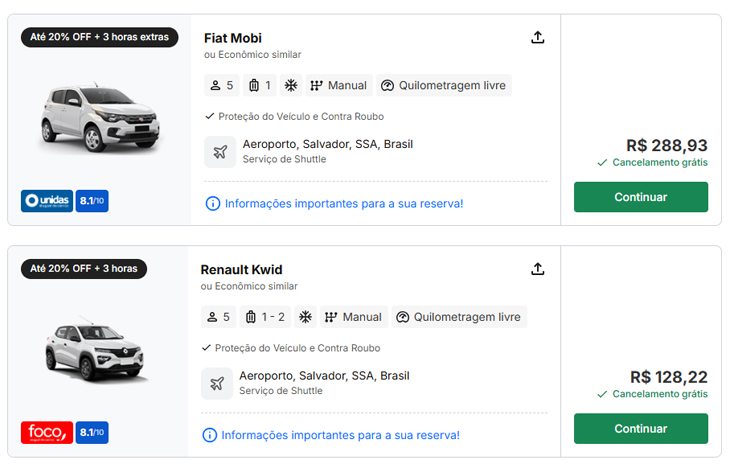Click the Renault Kwid car image

[95, 349]
